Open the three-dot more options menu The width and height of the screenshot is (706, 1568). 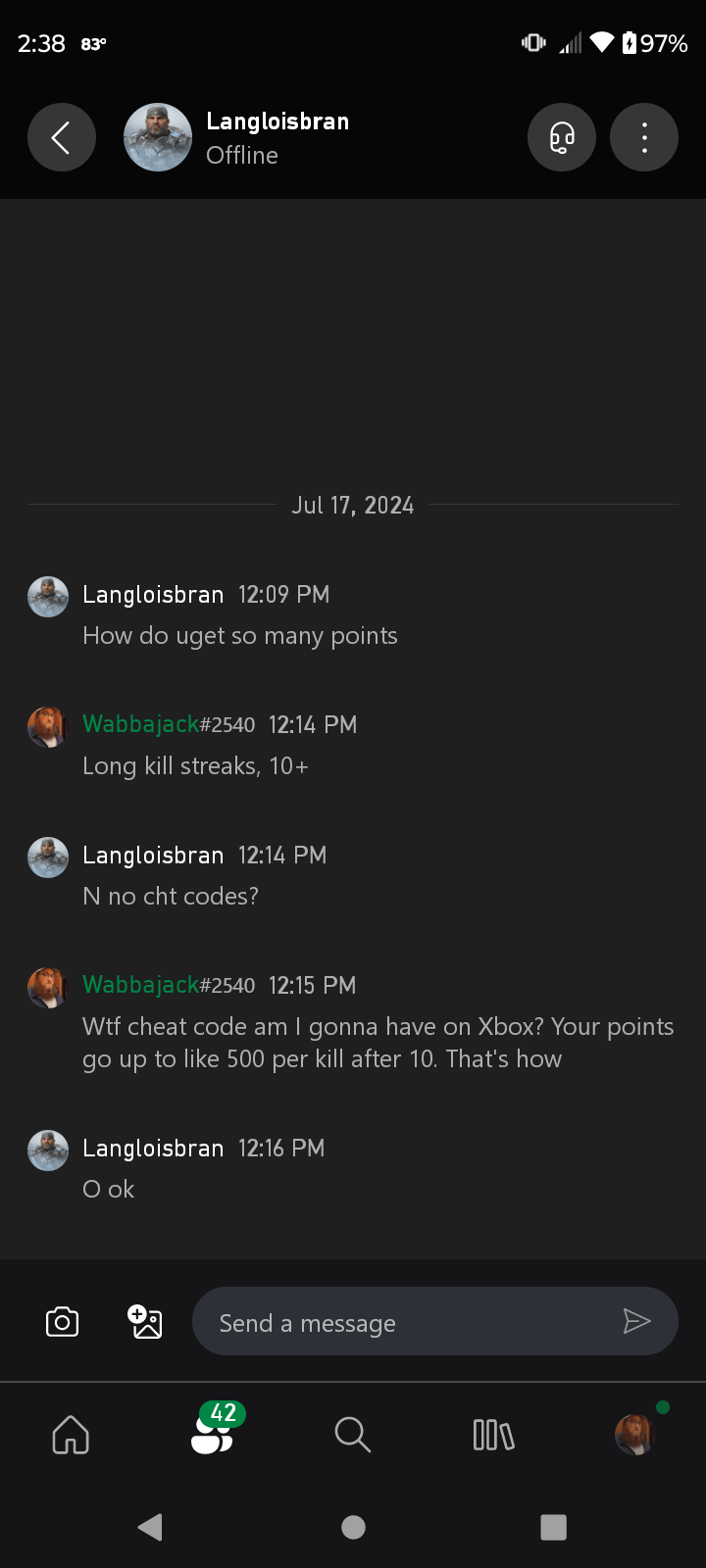[643, 137]
